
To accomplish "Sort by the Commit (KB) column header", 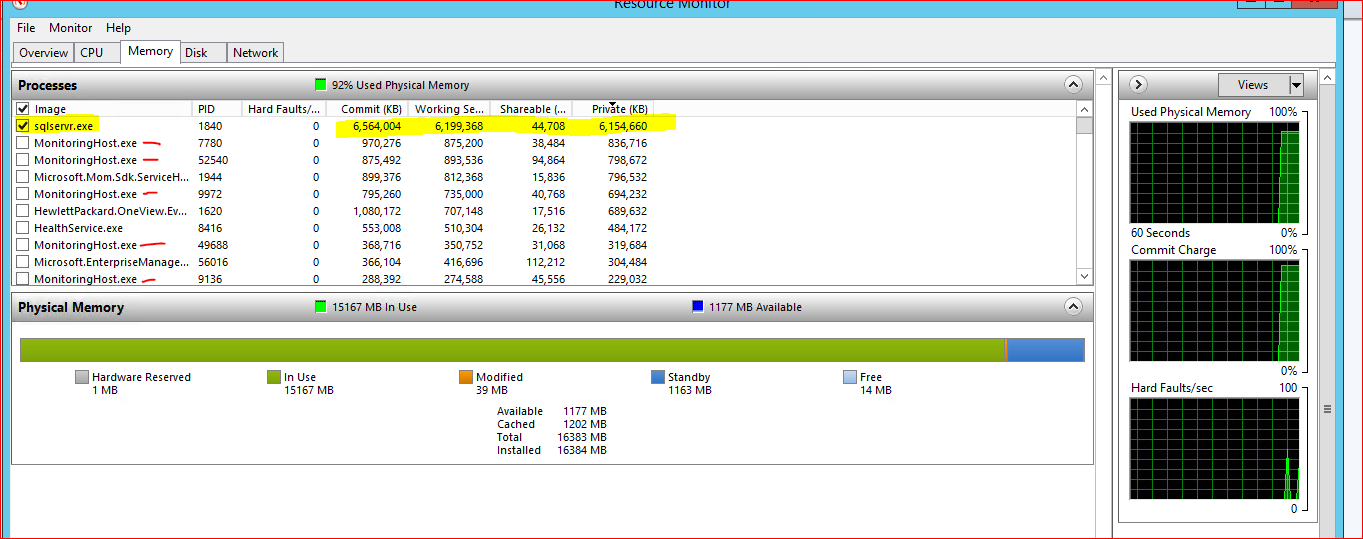I will coord(367,108).
